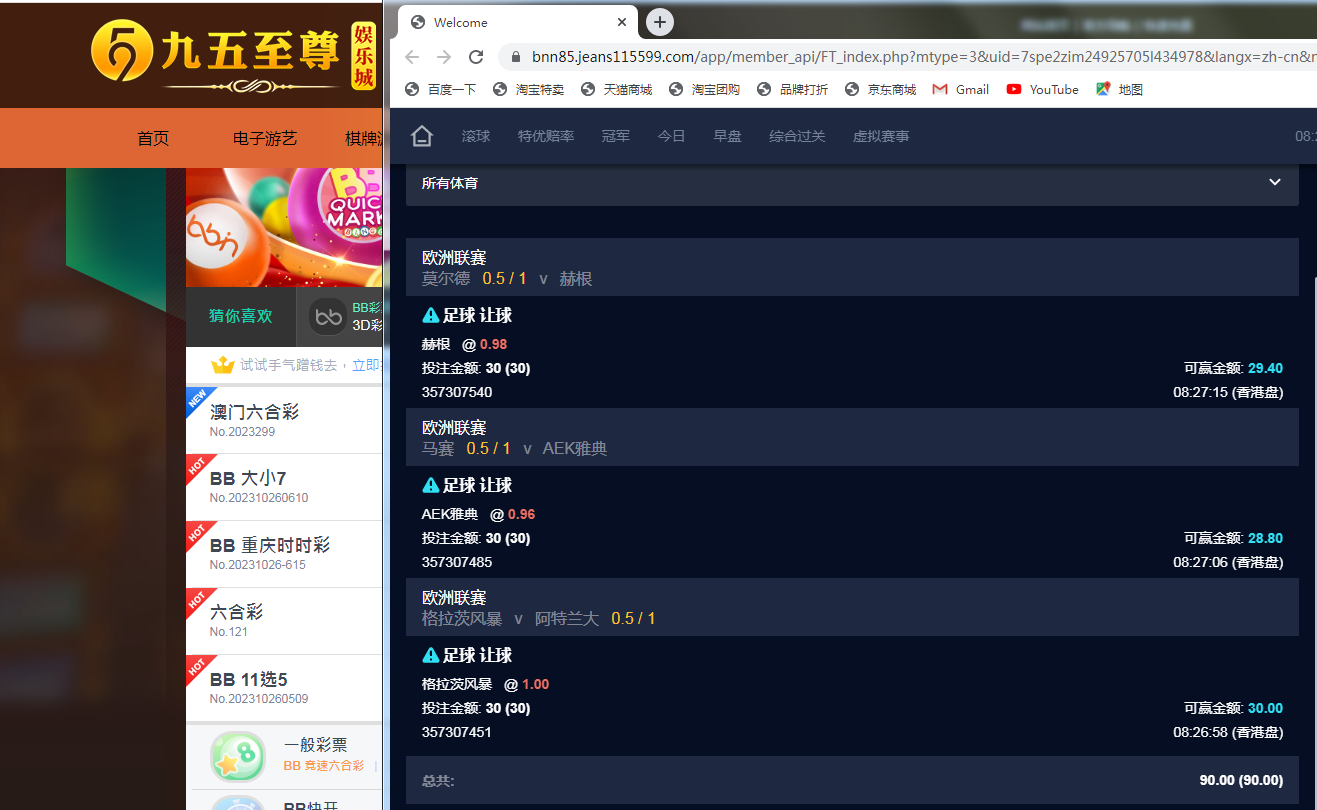Viewport: 1317px width, 810px height.
Task: Open the BB 重庆时时彩 lottery entry
Action: click(284, 554)
